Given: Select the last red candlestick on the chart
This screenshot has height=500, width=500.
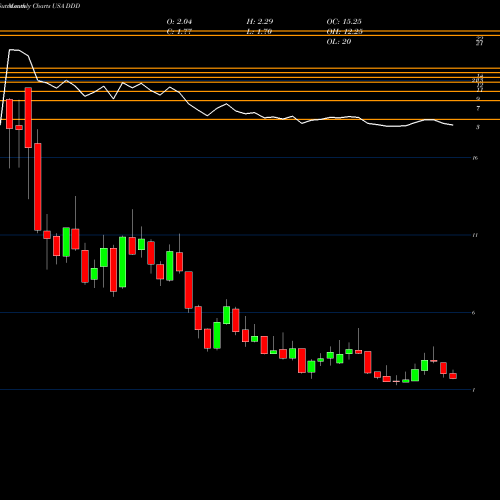Looking at the screenshot, I should 453,376.
